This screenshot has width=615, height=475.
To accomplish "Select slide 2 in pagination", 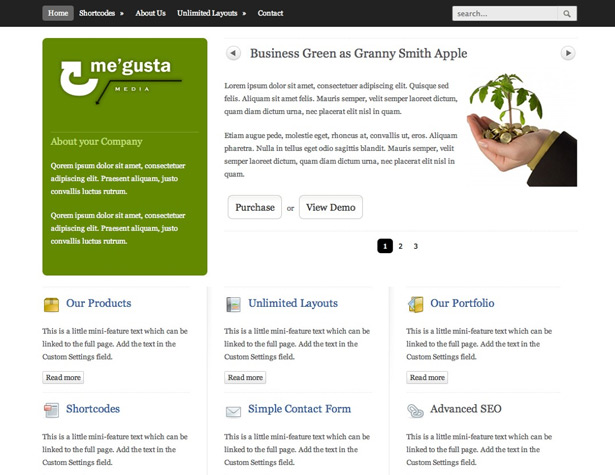I will tap(400, 246).
